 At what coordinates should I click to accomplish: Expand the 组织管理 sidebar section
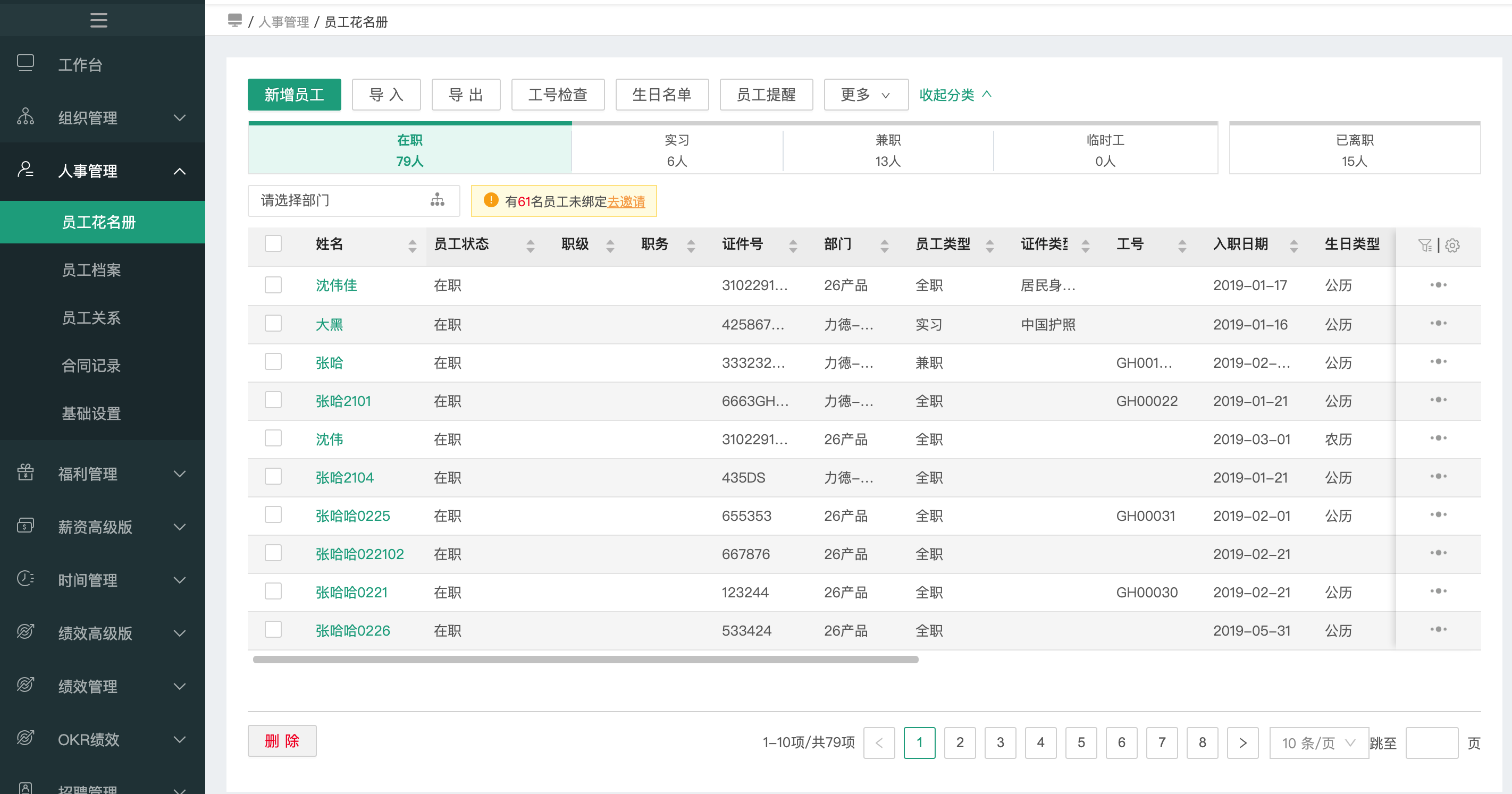click(88, 117)
